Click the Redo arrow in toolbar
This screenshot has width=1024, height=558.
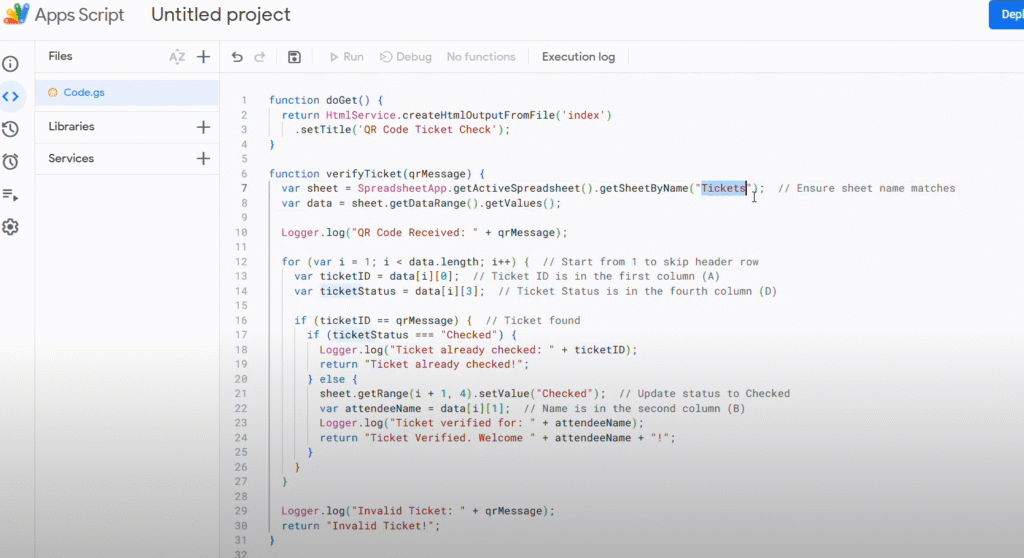[x=260, y=57]
